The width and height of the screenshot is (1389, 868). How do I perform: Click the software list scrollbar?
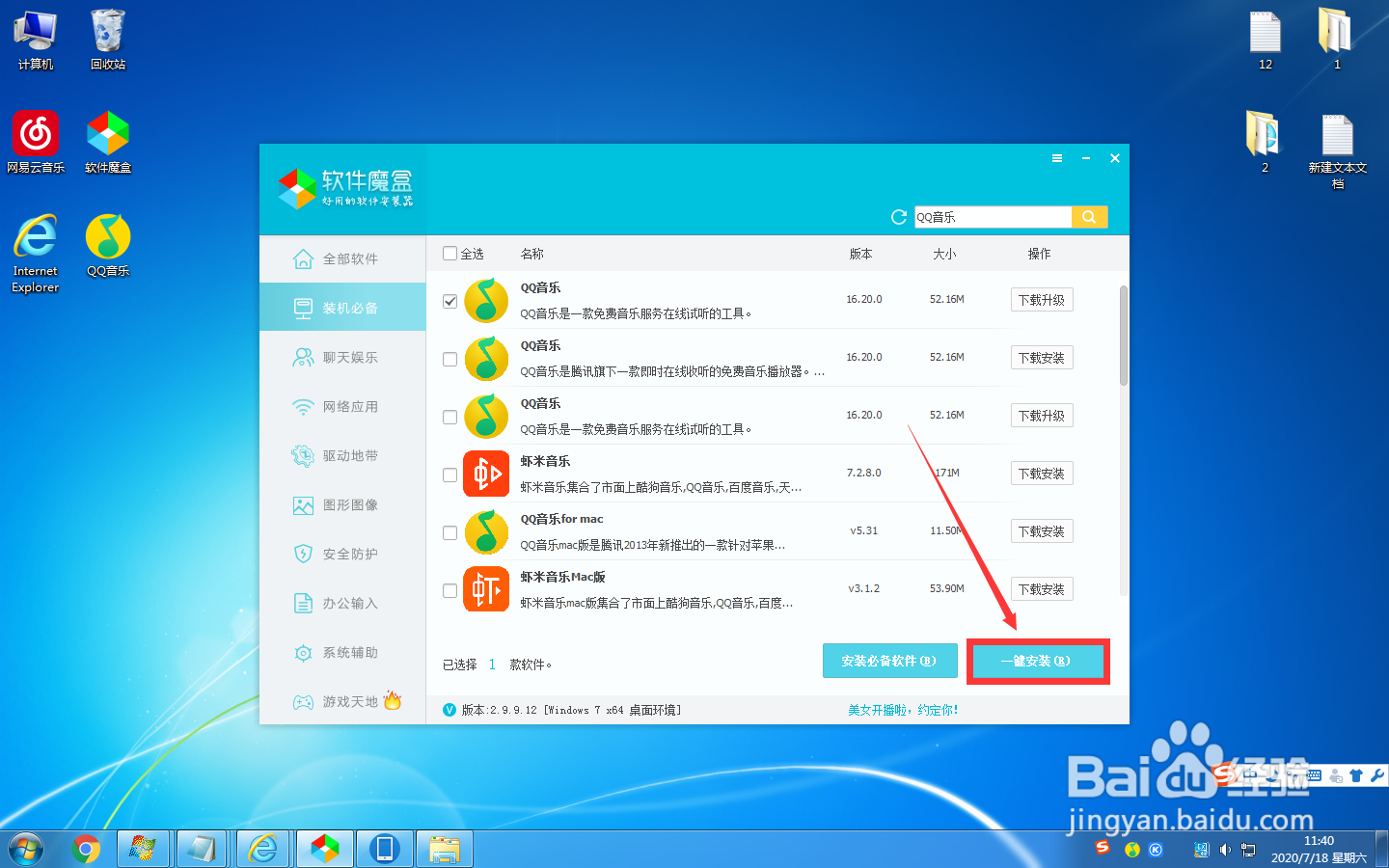tap(1124, 336)
